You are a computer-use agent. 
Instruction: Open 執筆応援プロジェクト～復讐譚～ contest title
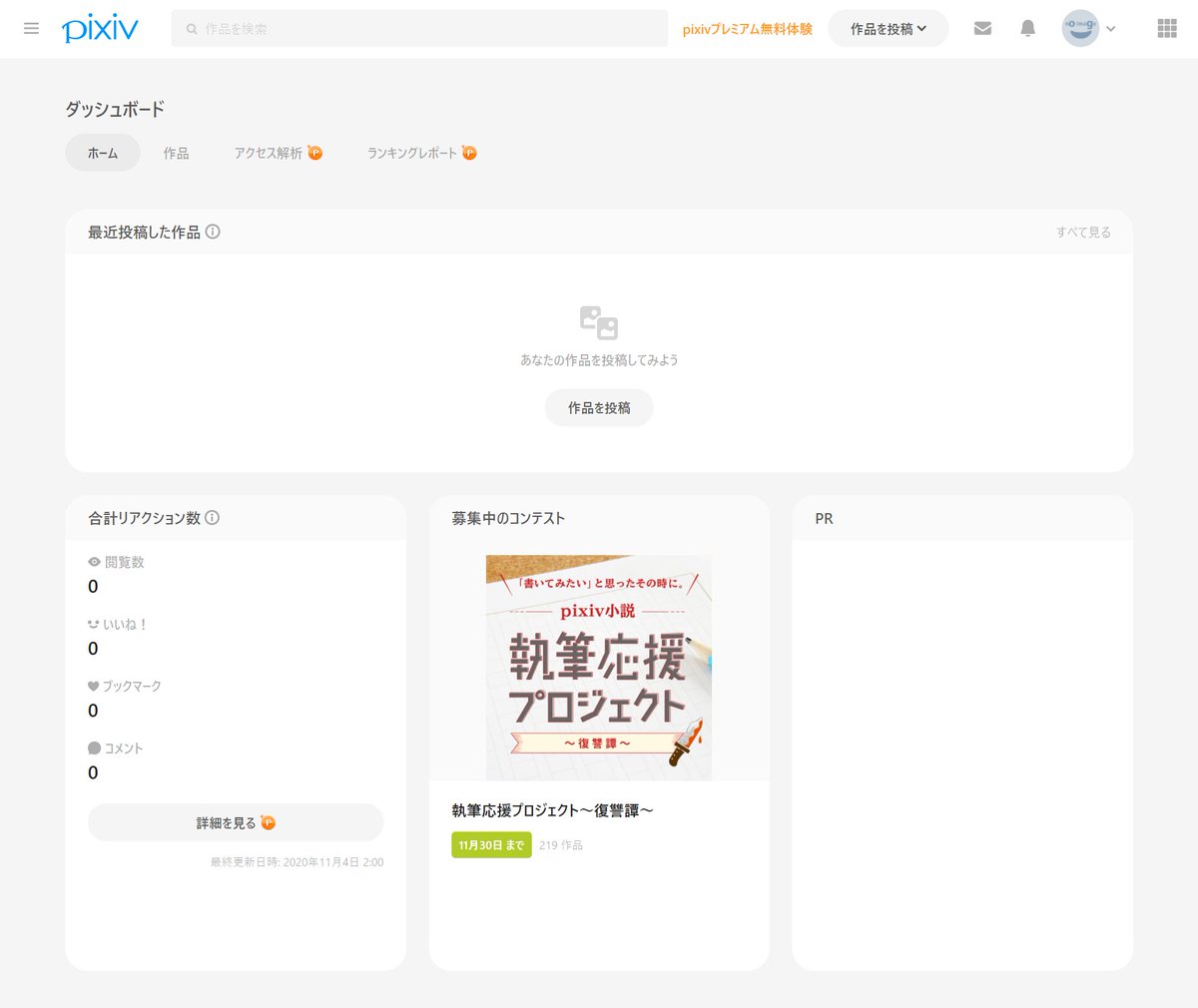pyautogui.click(x=552, y=810)
